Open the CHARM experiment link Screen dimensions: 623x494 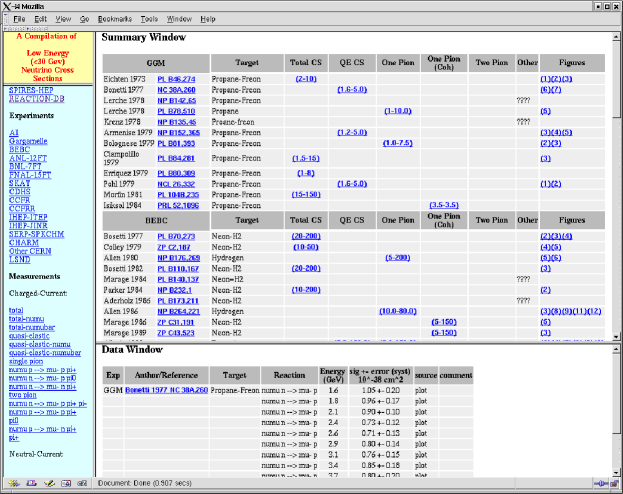point(24,242)
